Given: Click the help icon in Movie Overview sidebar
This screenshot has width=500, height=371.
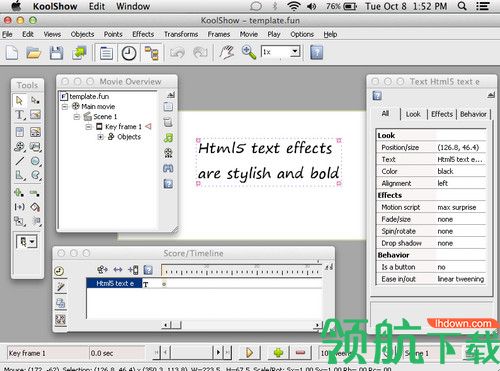Looking at the screenshot, I should point(168,184).
